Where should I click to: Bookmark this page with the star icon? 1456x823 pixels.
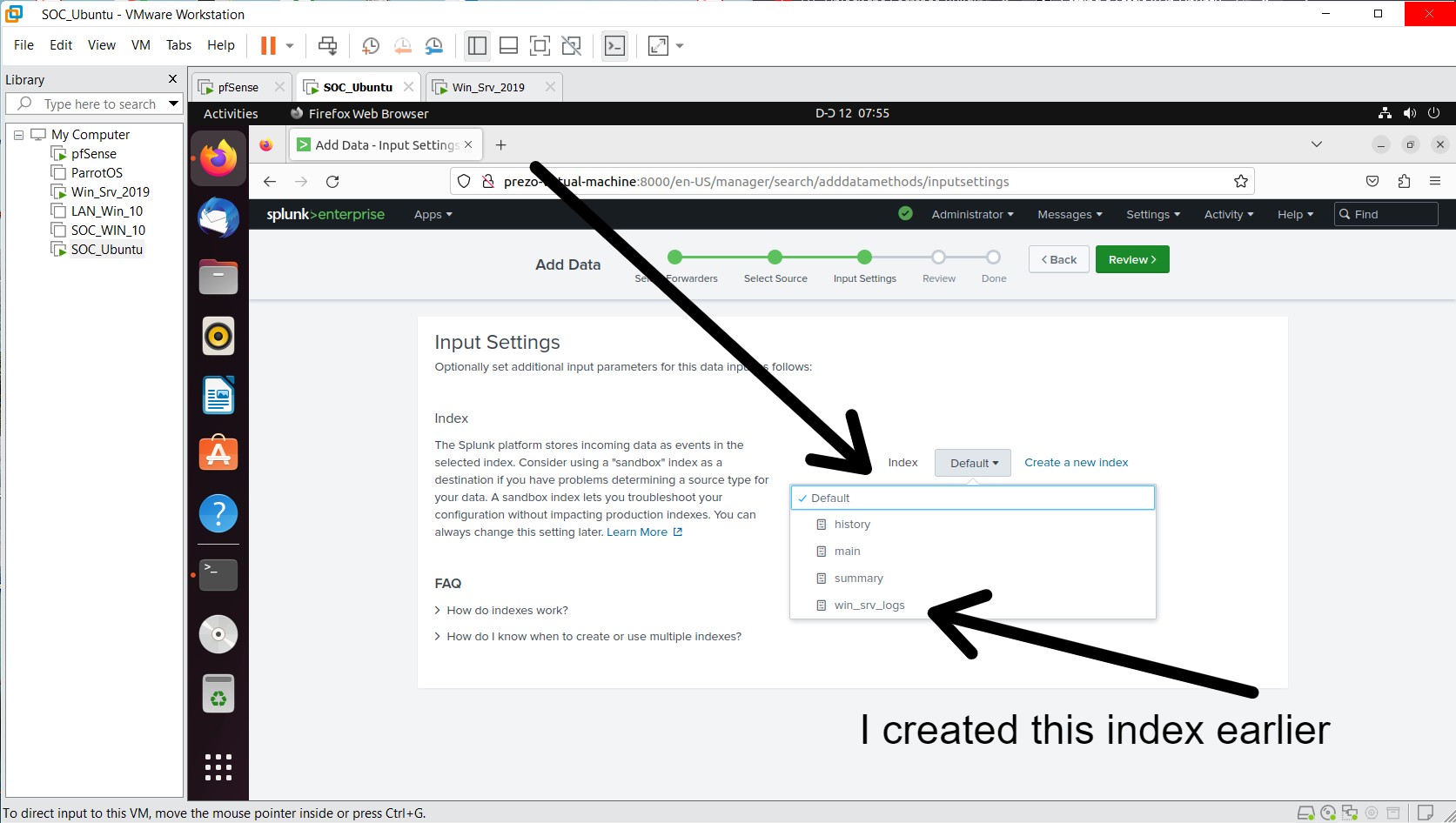(x=1241, y=181)
